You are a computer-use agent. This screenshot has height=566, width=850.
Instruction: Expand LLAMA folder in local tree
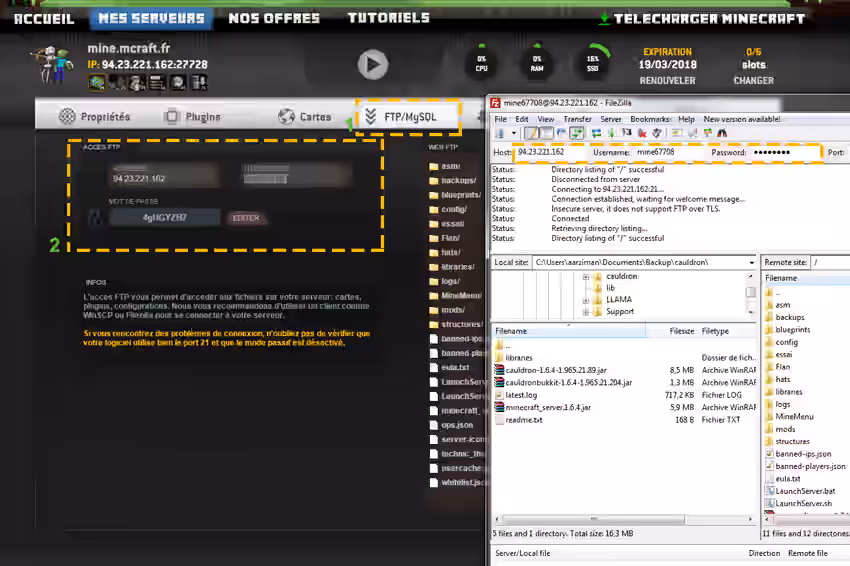click(x=586, y=300)
